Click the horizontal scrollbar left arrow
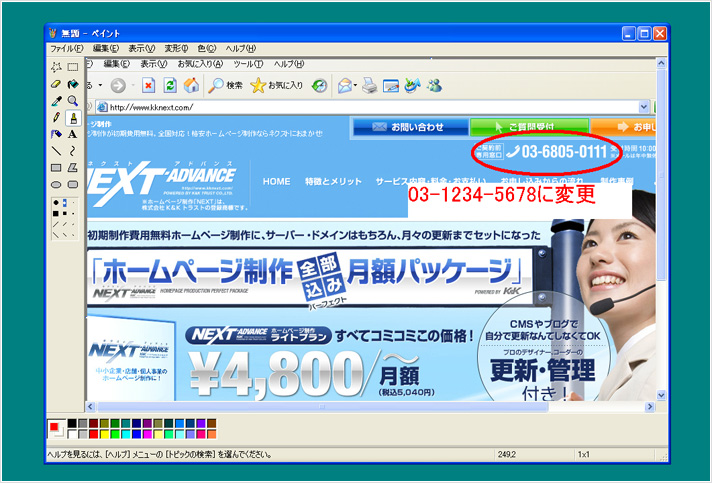This screenshot has height=483, width=712. (90, 406)
